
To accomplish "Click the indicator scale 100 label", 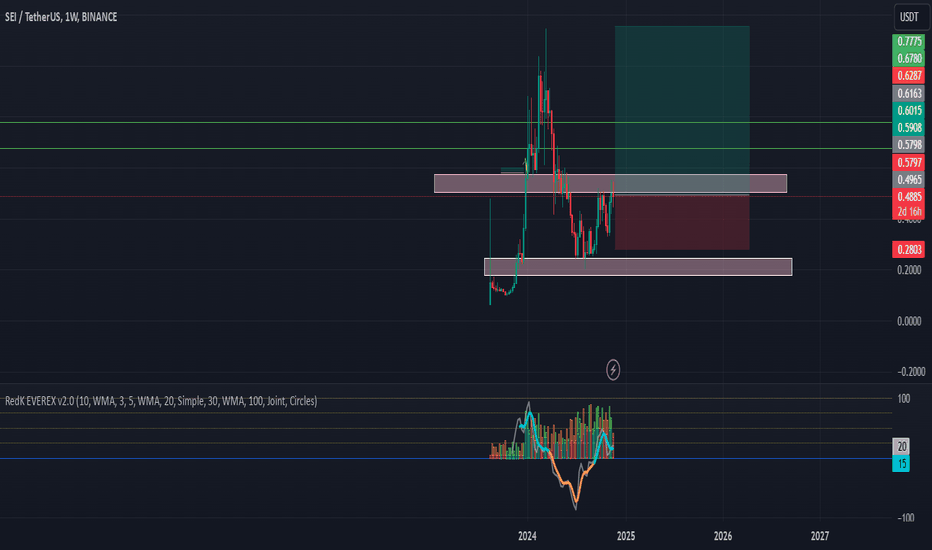I will click(x=903, y=399).
